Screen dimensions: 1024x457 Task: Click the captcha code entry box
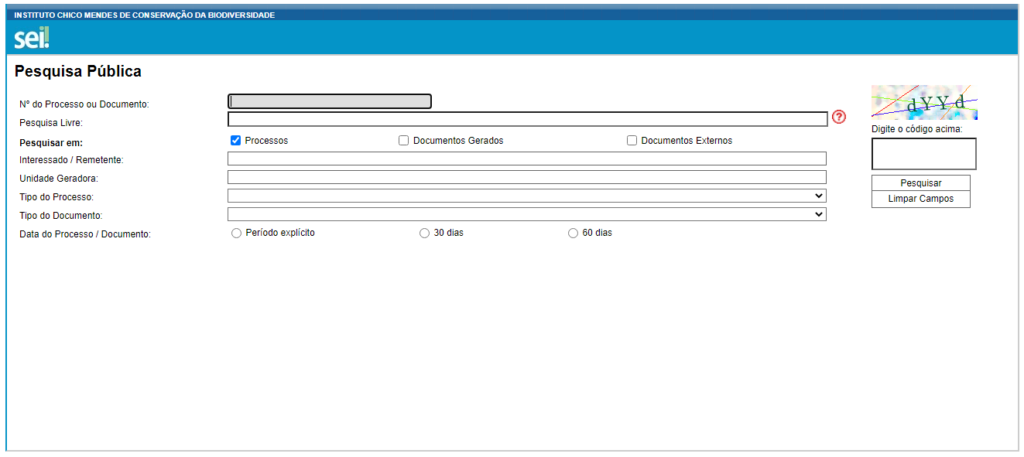point(924,154)
